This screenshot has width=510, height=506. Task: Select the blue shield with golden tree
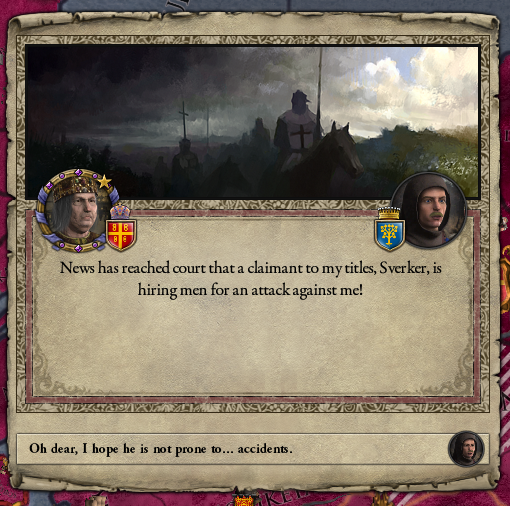click(x=390, y=235)
